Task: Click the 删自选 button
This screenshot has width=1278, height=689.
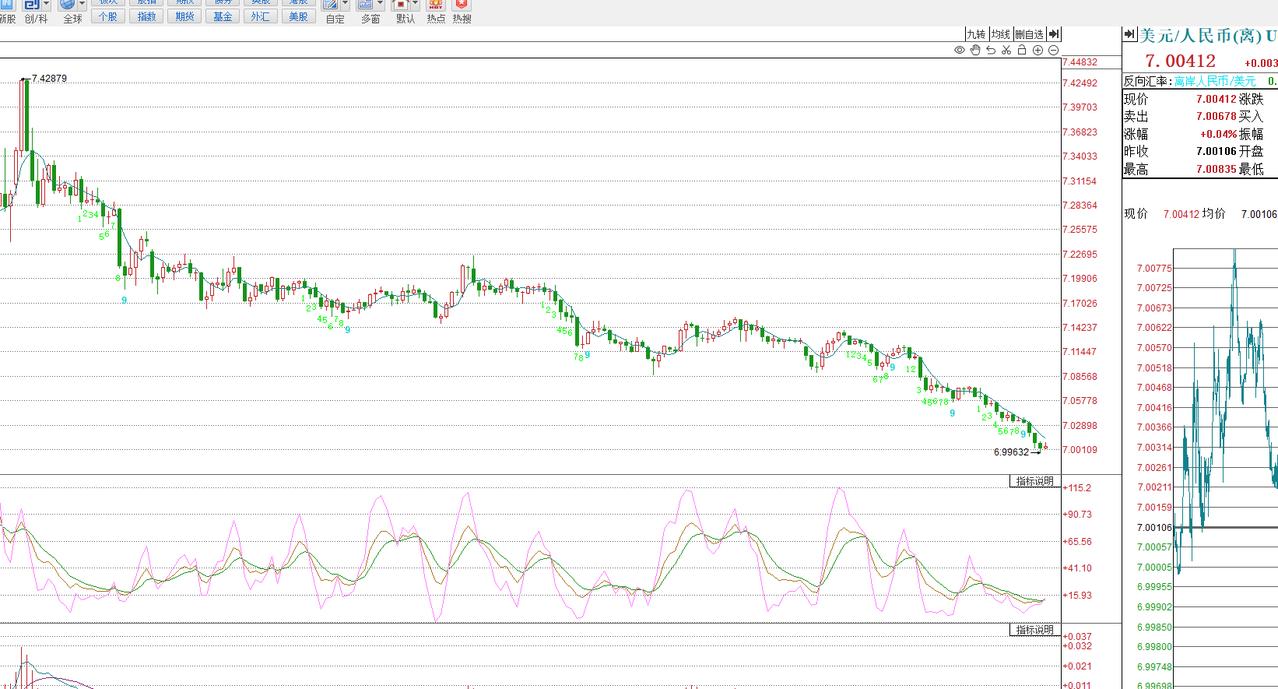Action: point(1029,34)
